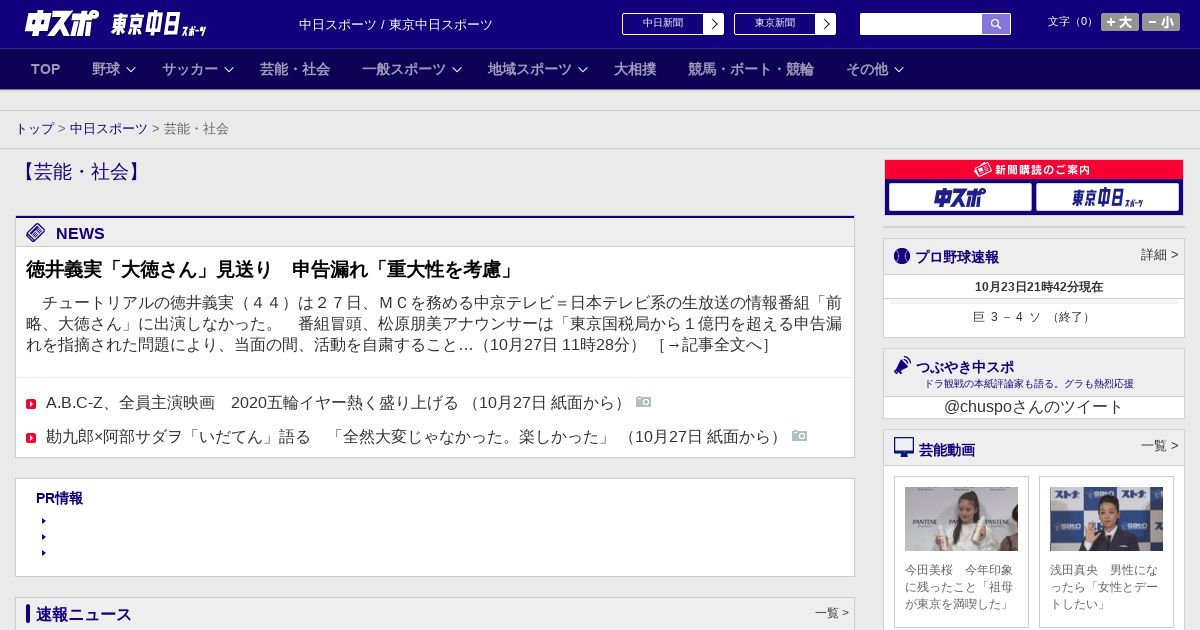Screen dimensions: 1200x630
Task: Click トップ breadcrumb link
Action: click(34, 129)
